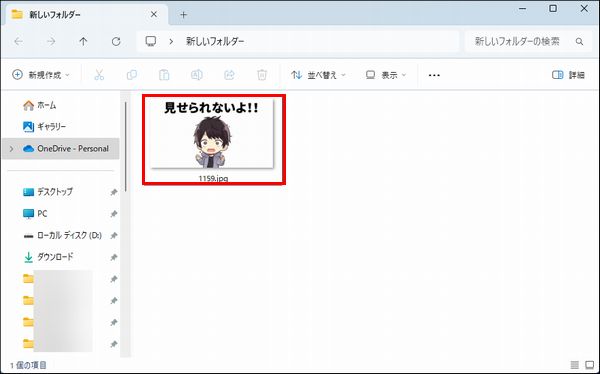Open デスクトップ in quick access
Image resolution: width=600 pixels, height=374 pixels.
55,192
